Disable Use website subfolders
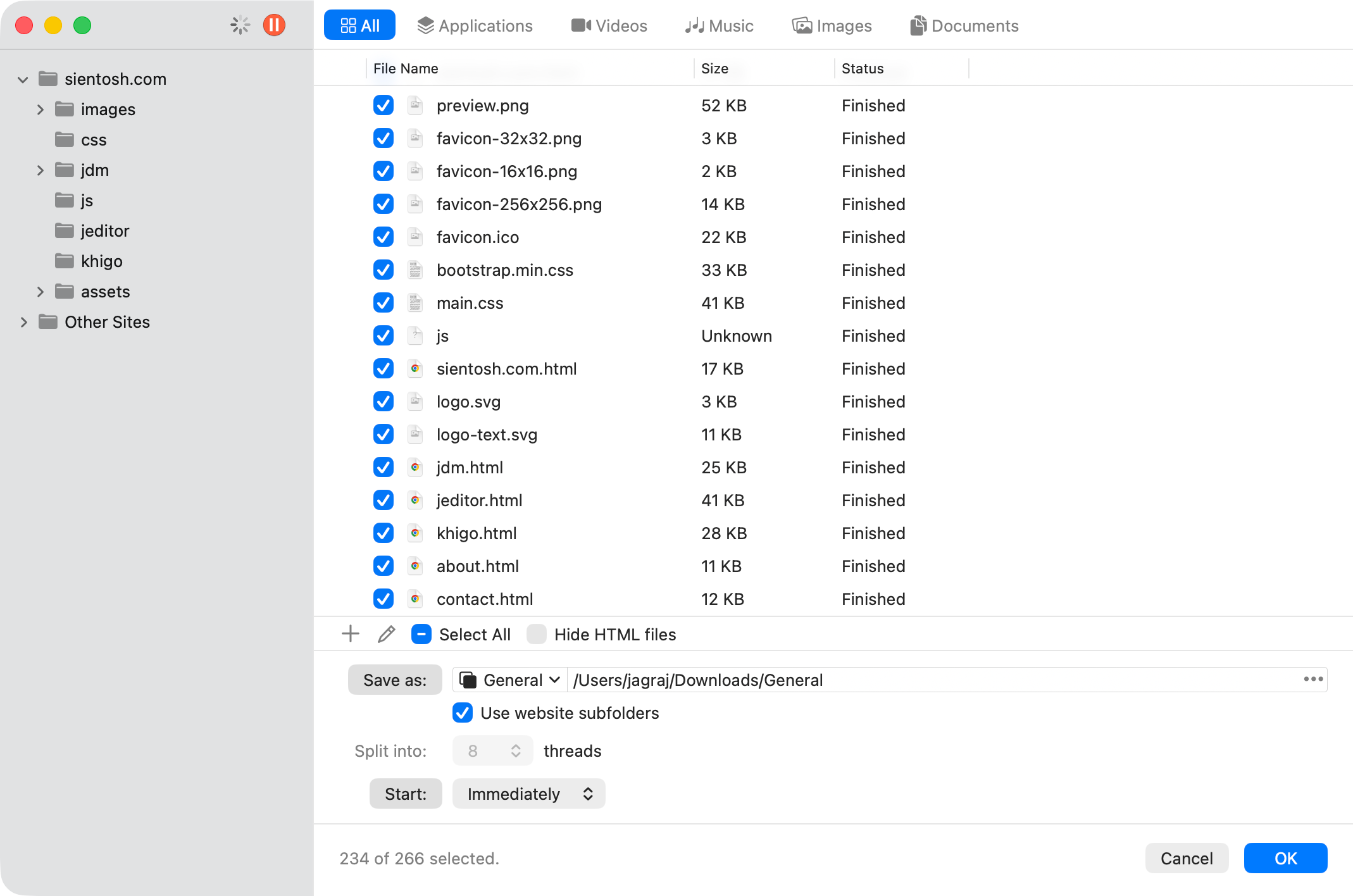The height and width of the screenshot is (896, 1353). point(462,713)
